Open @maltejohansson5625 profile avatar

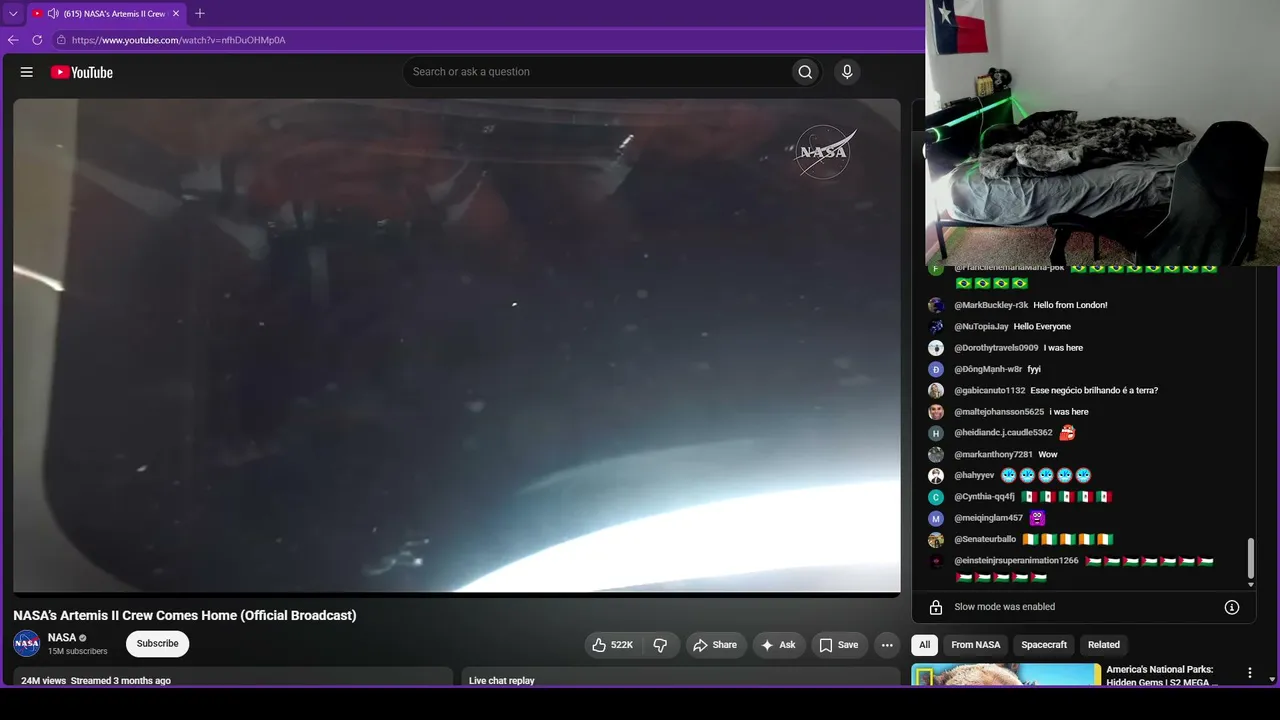tap(936, 412)
